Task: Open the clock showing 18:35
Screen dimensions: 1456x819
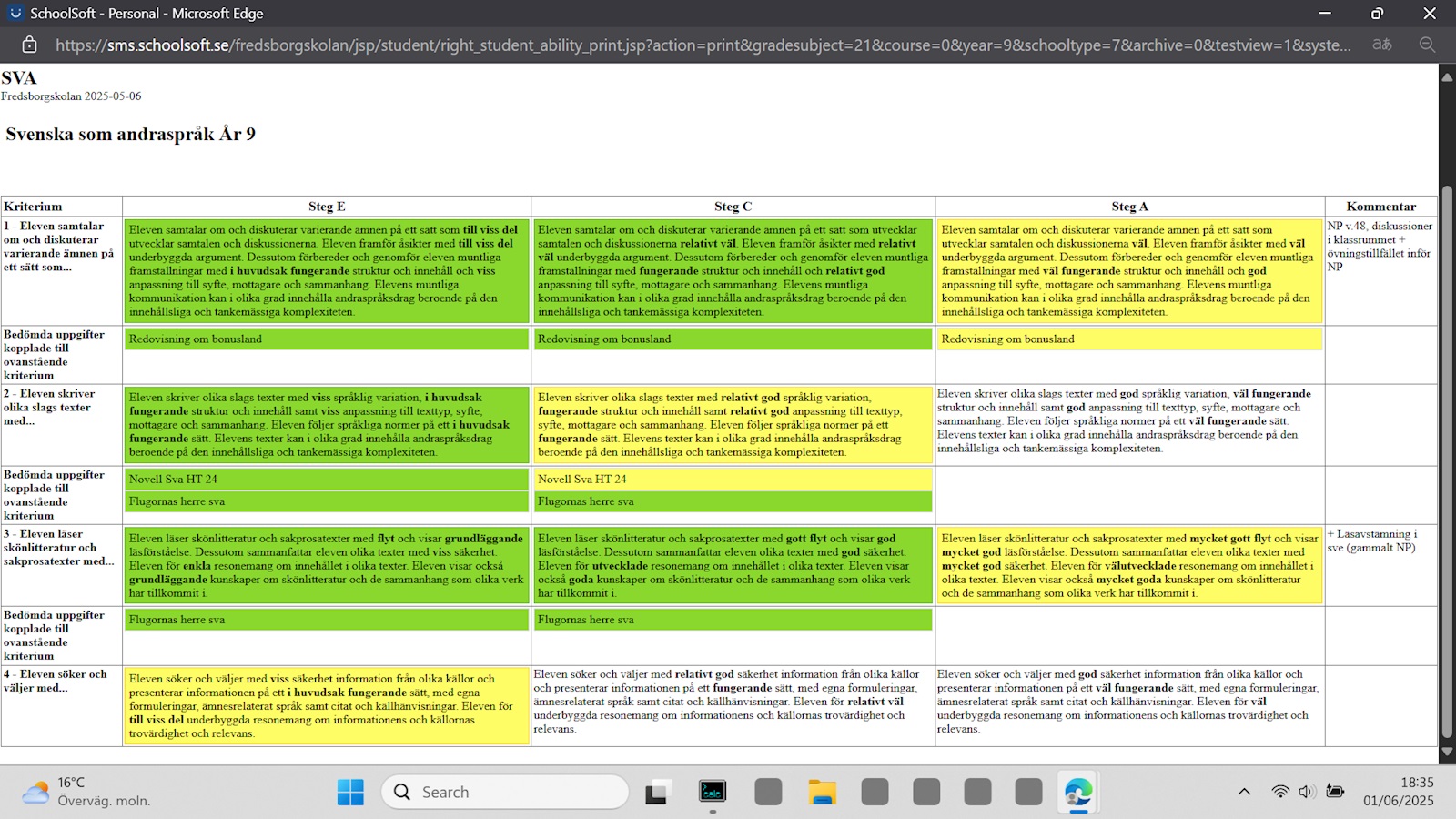Action: click(x=1398, y=792)
